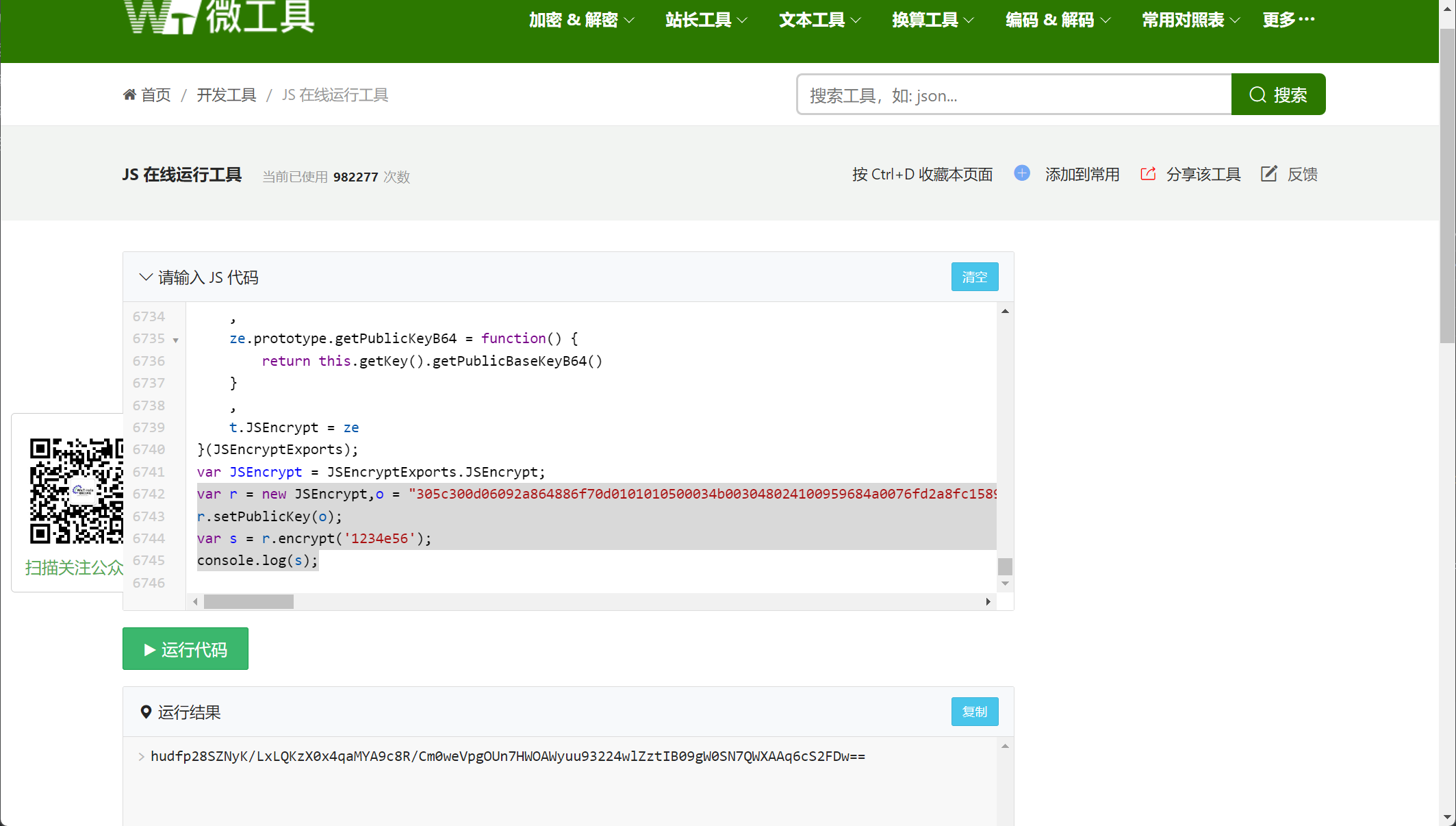Click the var s = r.encrypt('1234e56') line
This screenshot has width=1456, height=826.
314,538
